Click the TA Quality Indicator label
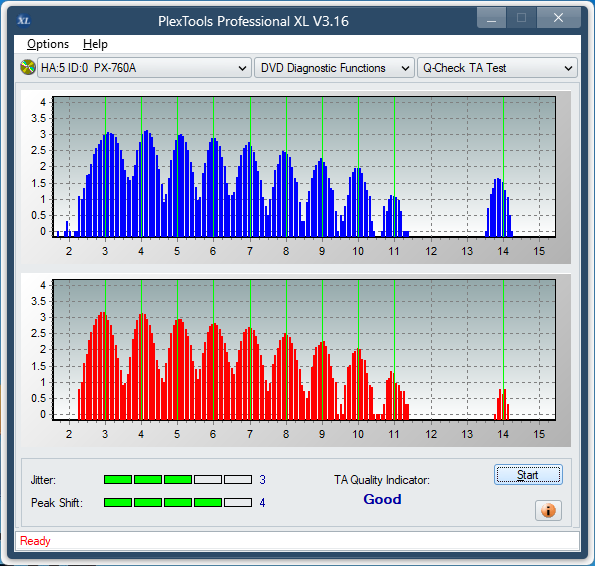The height and width of the screenshot is (566, 595). (x=382, y=480)
